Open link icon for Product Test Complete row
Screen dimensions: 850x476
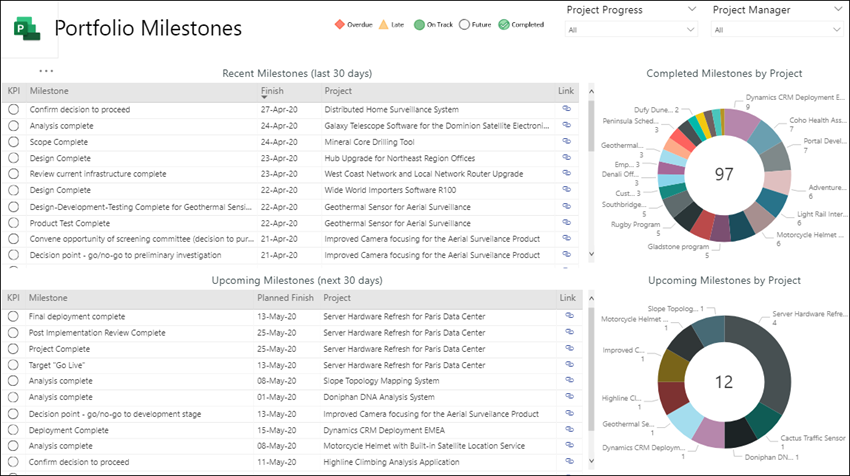coord(566,223)
